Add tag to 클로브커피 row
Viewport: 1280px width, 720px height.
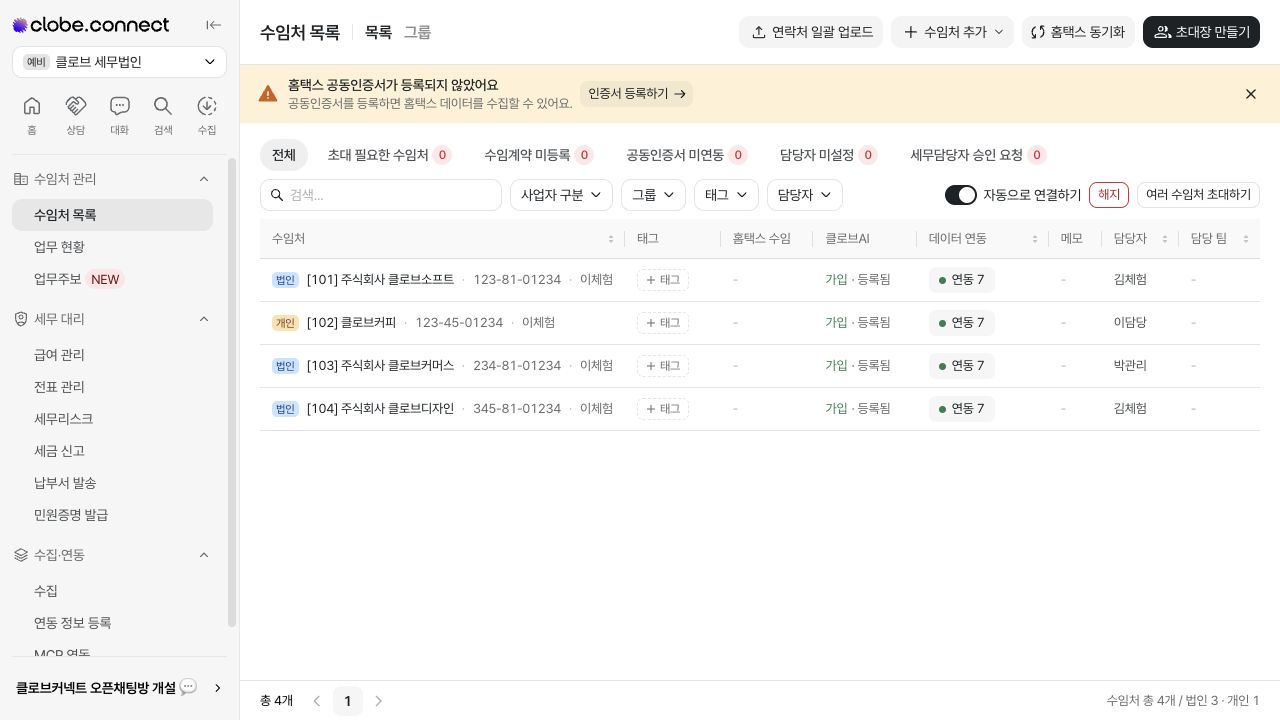663,323
